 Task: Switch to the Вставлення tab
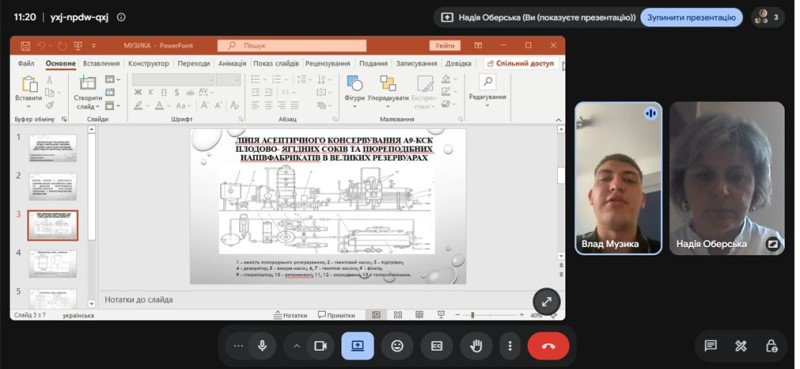(101, 63)
